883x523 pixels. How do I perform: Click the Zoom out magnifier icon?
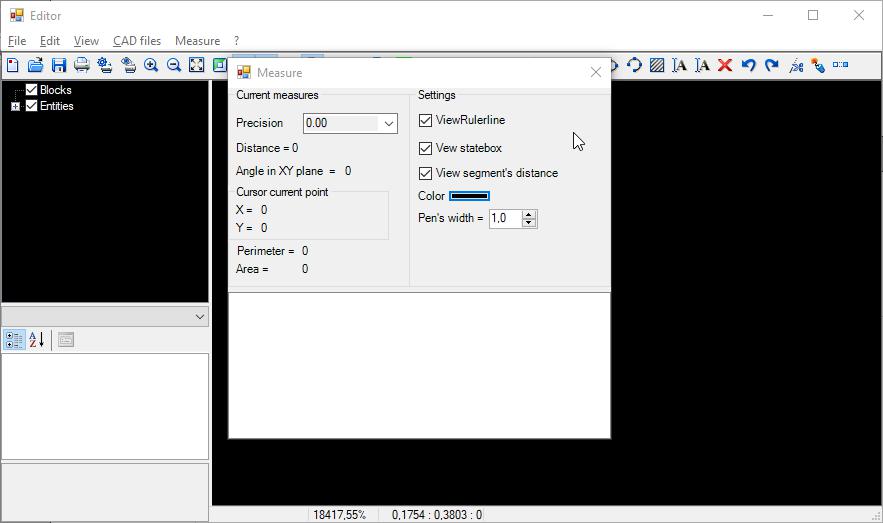click(x=174, y=65)
